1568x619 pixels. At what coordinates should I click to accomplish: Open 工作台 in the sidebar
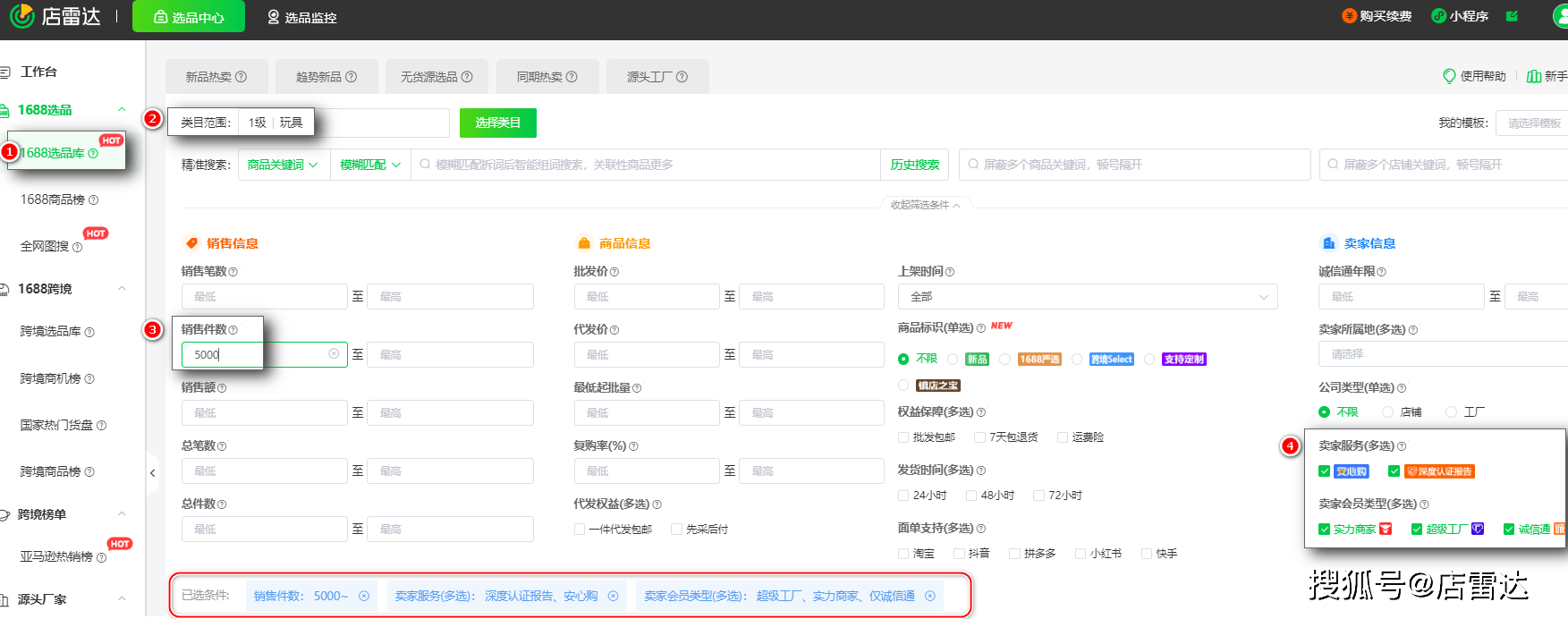pyautogui.click(x=38, y=72)
